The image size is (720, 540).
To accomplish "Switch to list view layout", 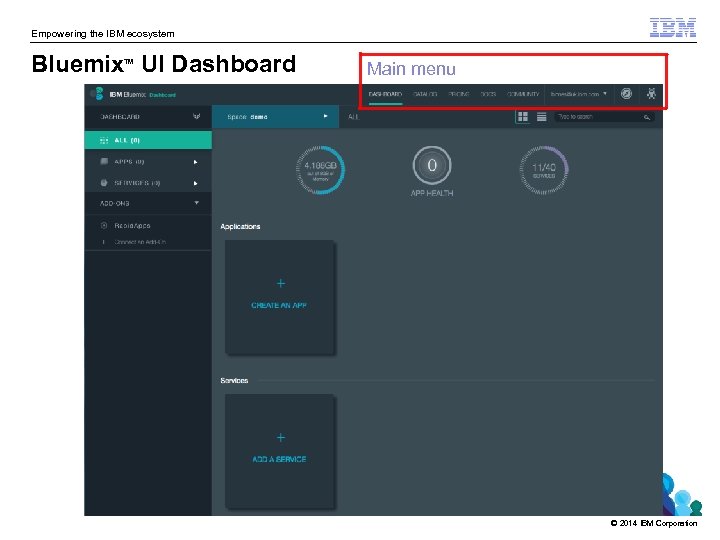I will click(542, 117).
